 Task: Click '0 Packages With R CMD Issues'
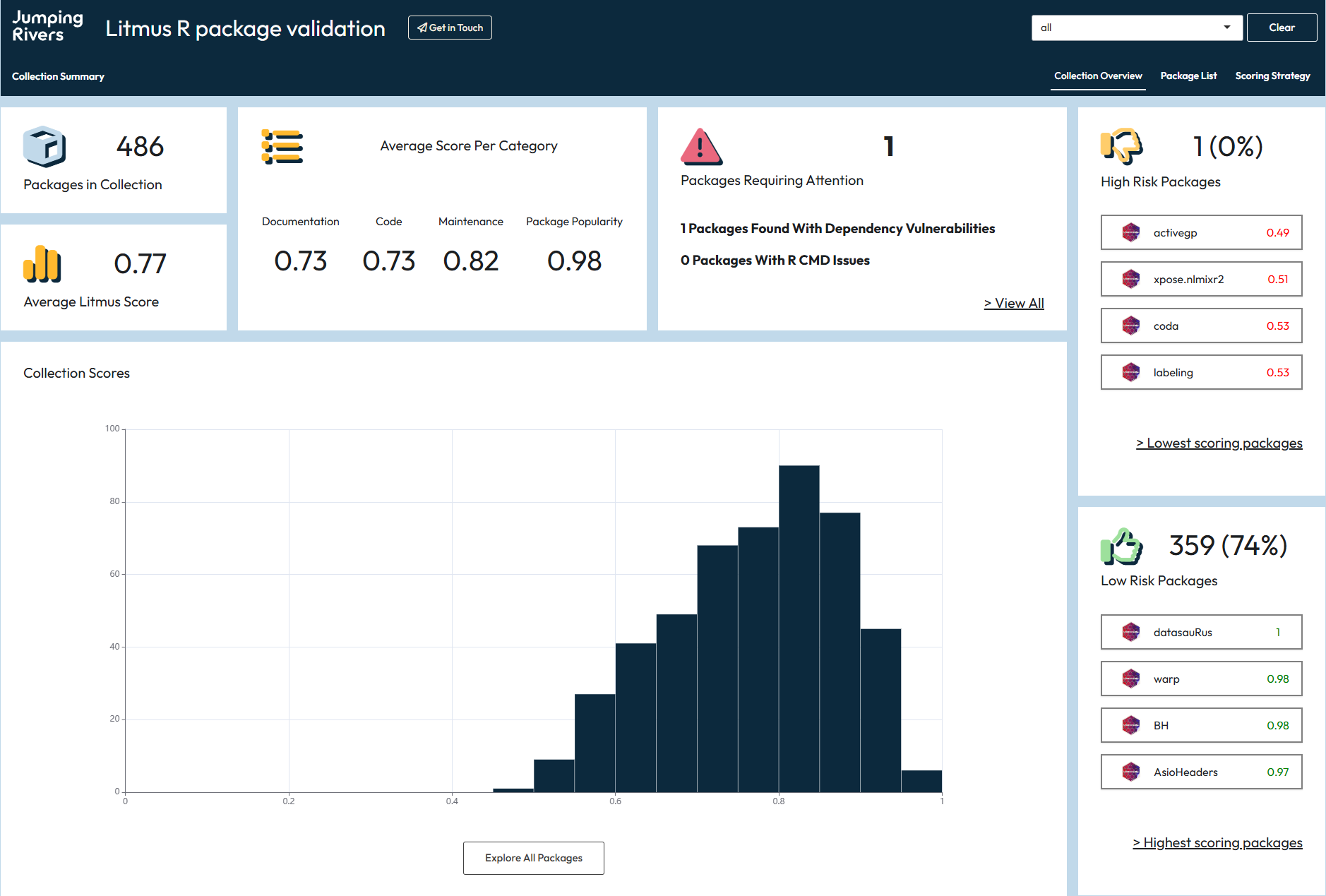(775, 260)
